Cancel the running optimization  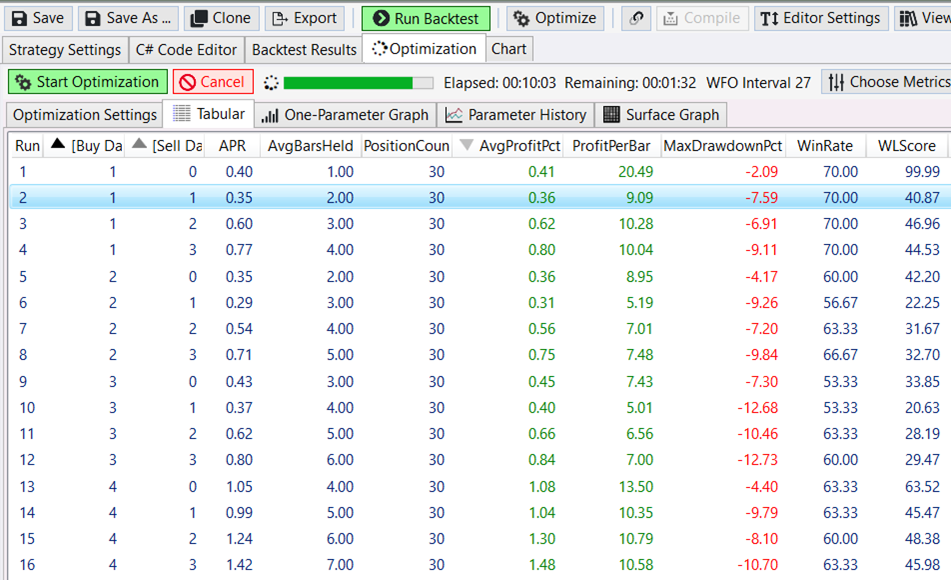[x=212, y=82]
